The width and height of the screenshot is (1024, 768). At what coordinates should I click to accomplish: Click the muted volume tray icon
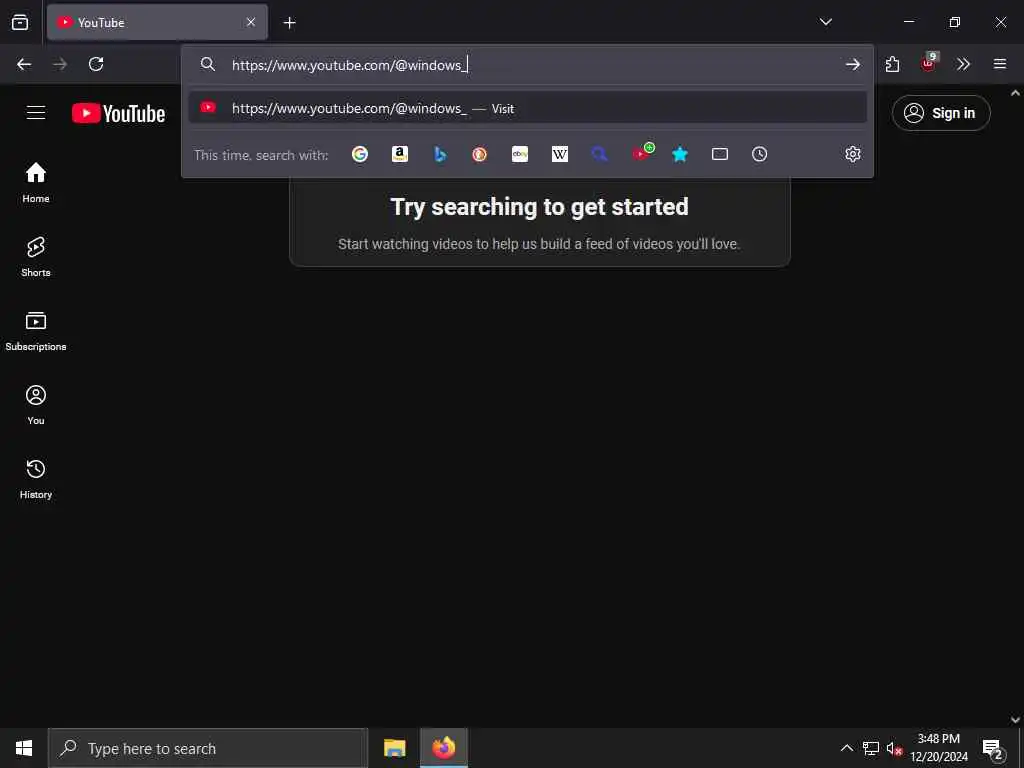[x=894, y=748]
